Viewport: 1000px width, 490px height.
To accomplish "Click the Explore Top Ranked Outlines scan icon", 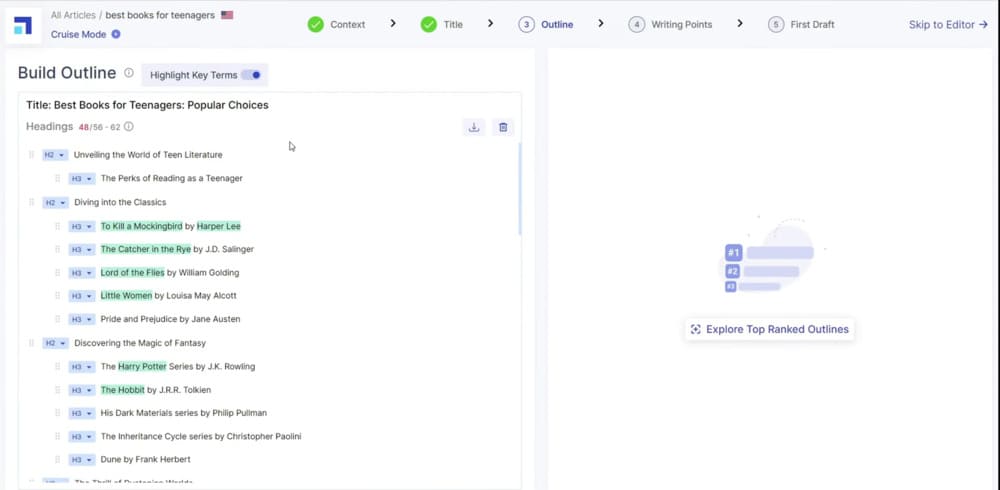I will (x=696, y=329).
